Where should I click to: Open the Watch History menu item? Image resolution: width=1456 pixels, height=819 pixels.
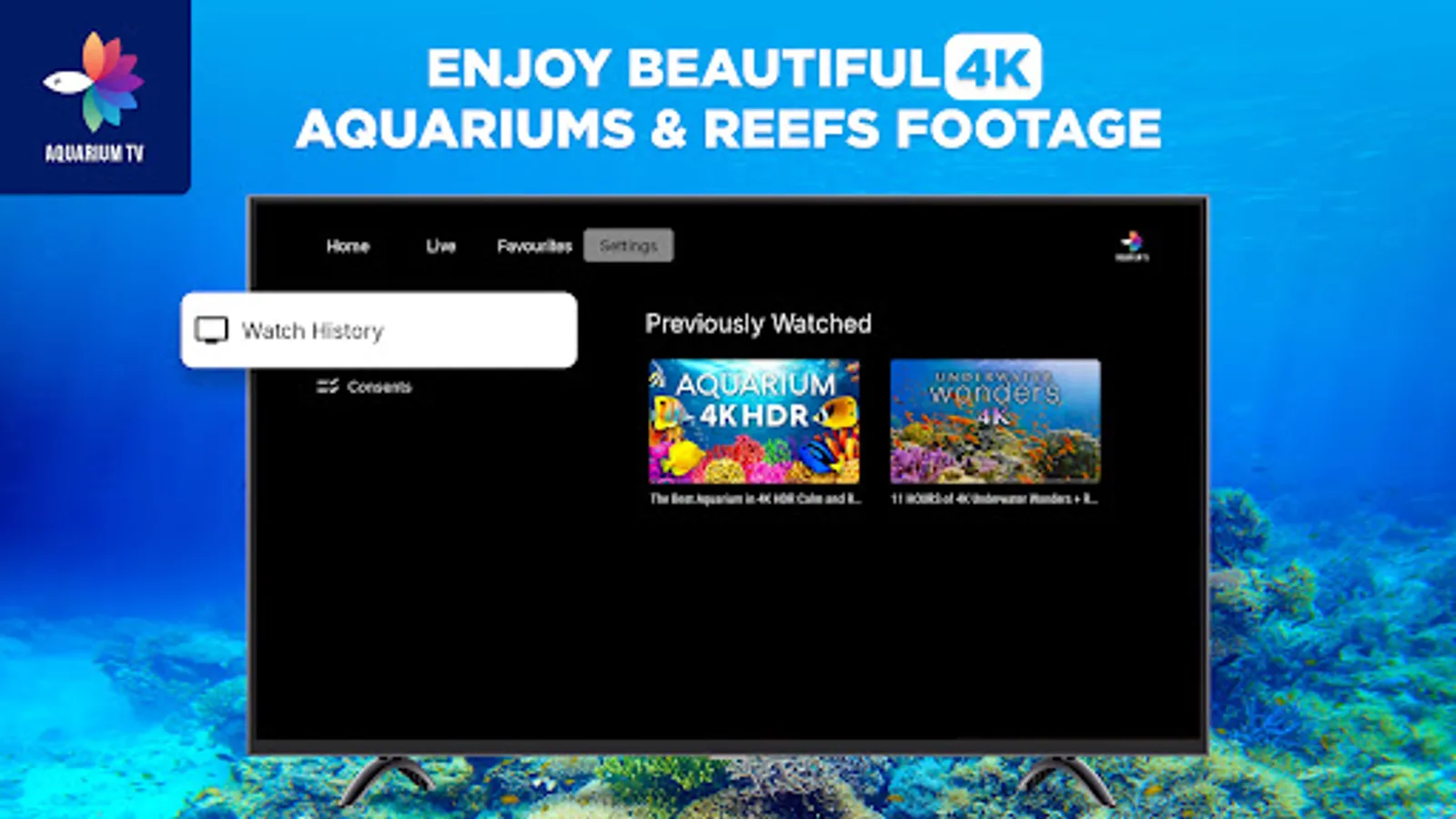click(379, 330)
